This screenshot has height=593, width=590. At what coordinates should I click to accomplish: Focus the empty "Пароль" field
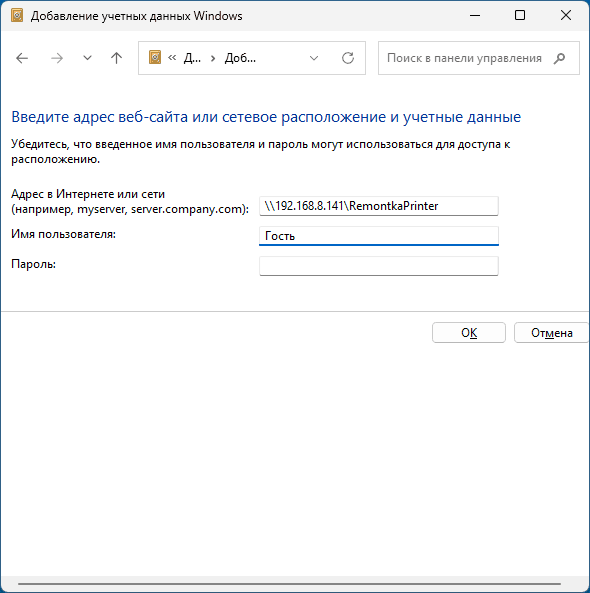pos(379,266)
